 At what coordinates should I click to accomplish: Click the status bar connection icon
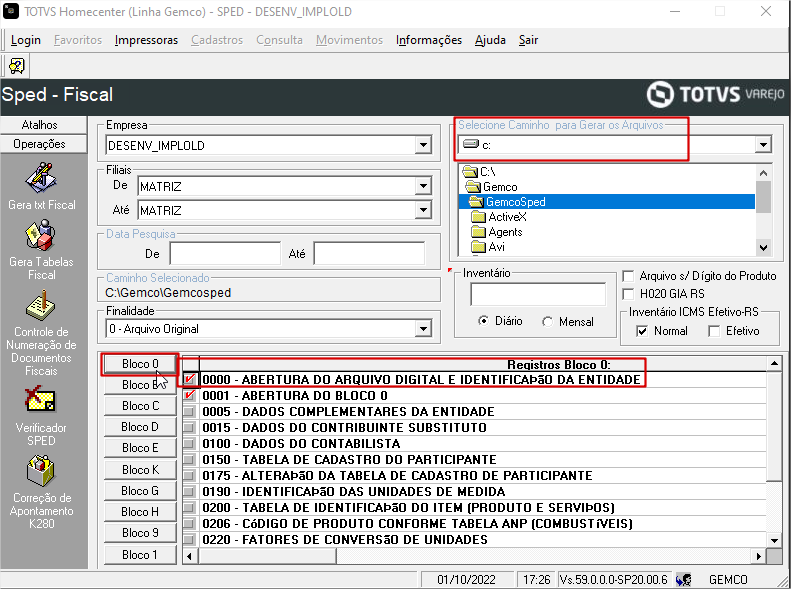click(x=684, y=579)
